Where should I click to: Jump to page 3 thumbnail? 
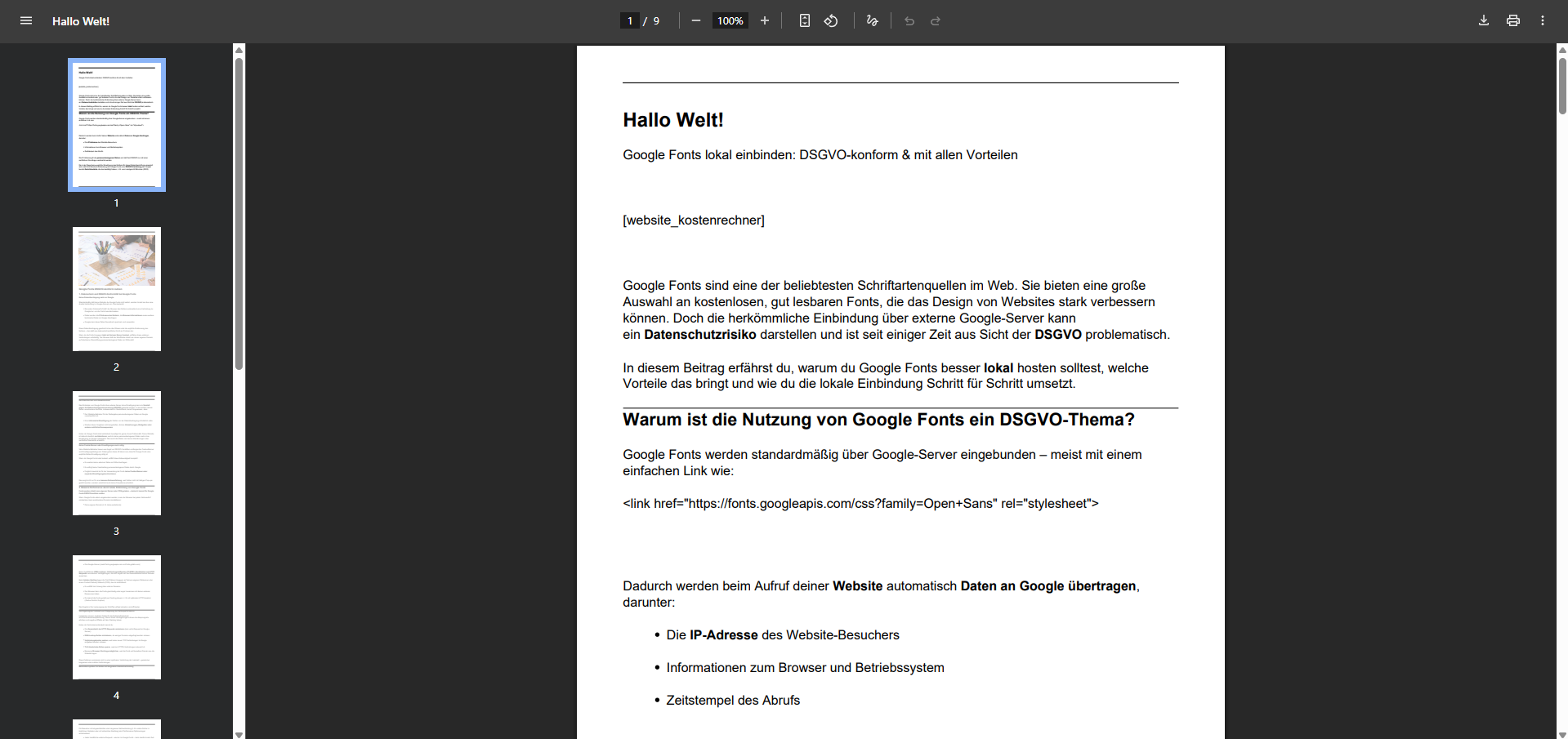[117, 453]
